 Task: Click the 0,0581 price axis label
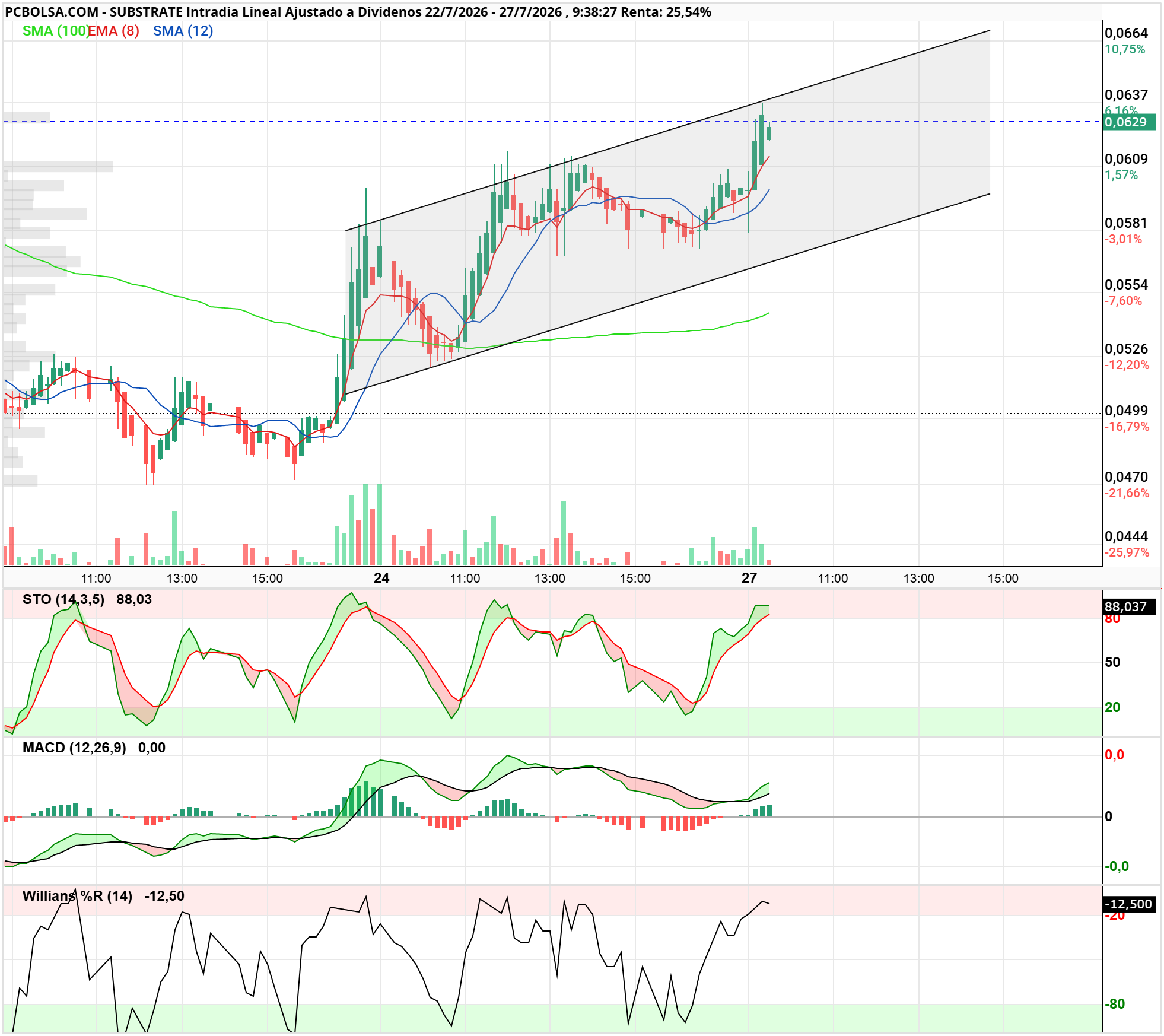pos(1126,223)
